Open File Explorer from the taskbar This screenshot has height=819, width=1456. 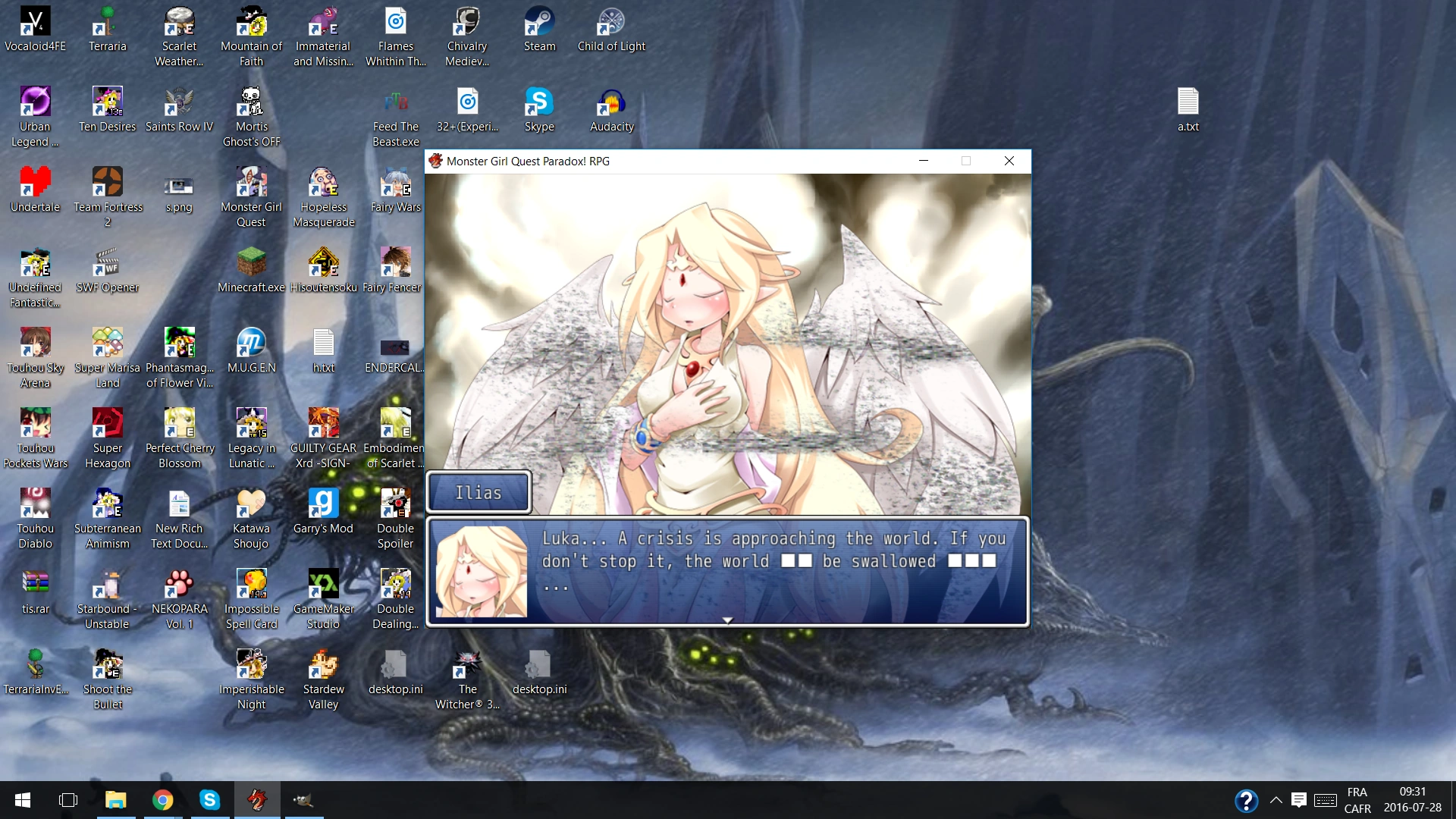[x=115, y=800]
